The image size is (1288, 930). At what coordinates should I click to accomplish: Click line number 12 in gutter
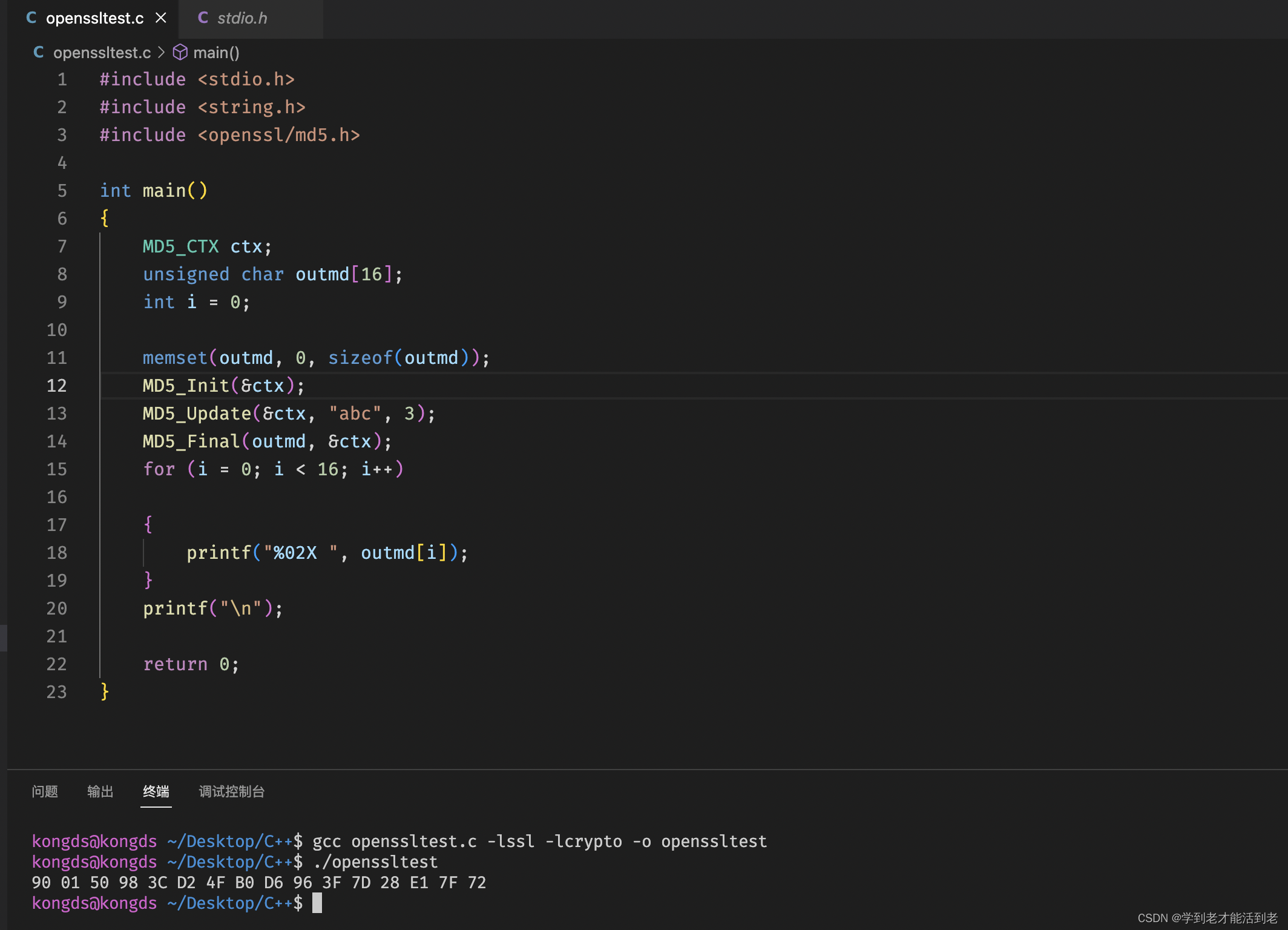(57, 386)
